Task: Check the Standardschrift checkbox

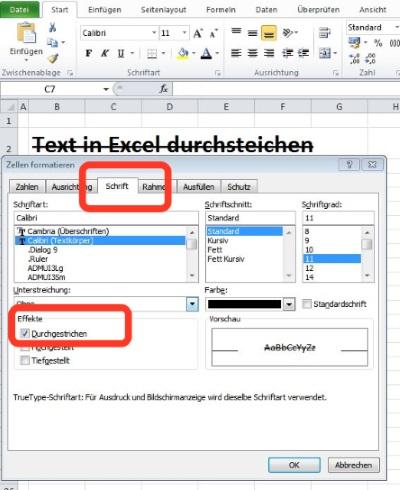Action: pyautogui.click(x=307, y=304)
